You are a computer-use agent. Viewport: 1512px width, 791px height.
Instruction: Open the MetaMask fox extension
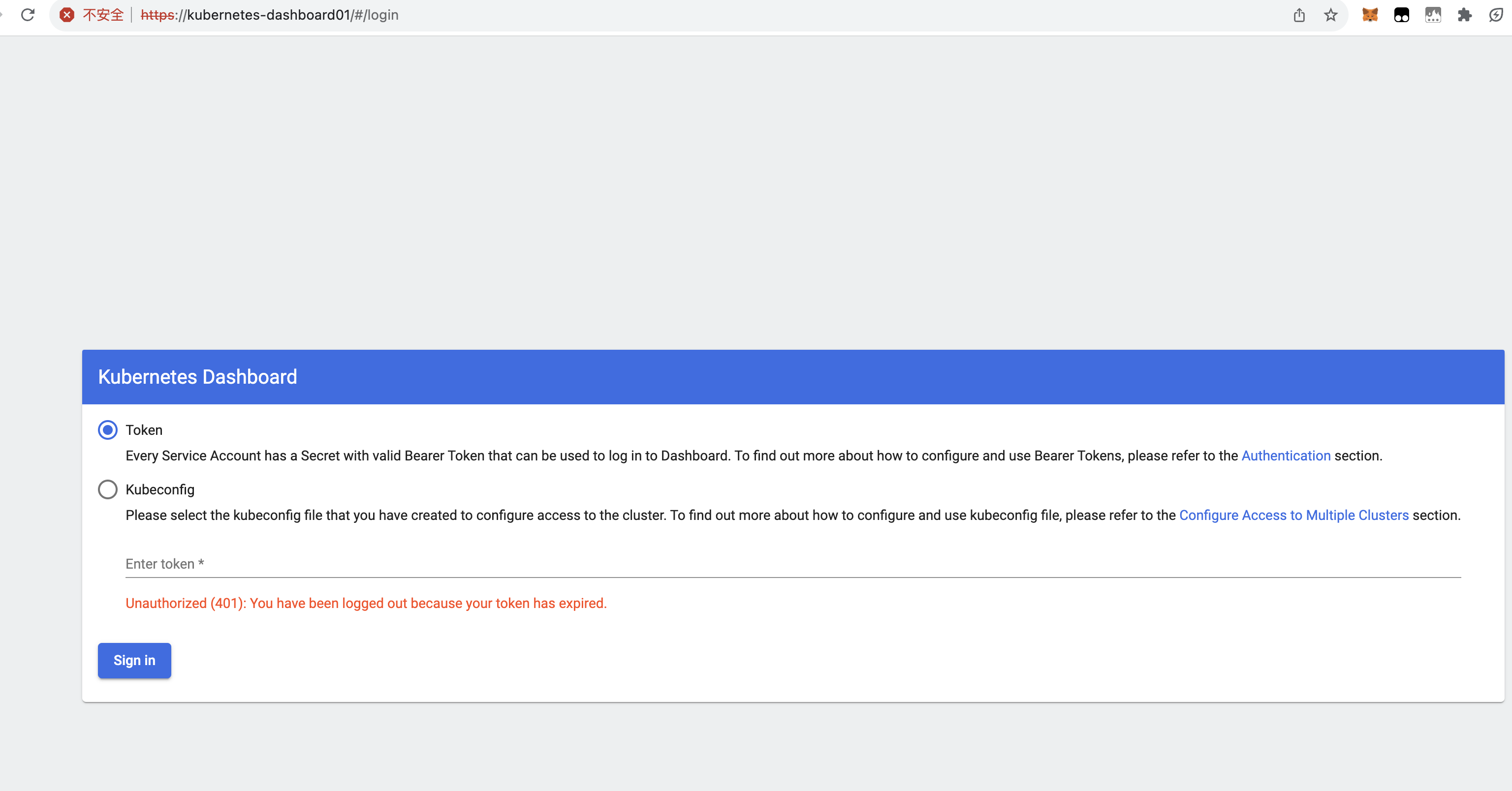1370,15
